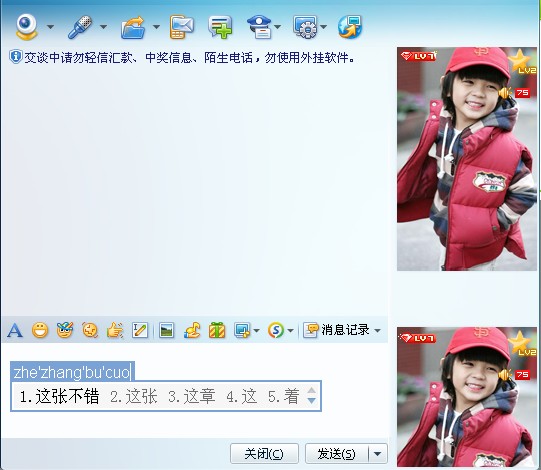Create a group discussion chat icon
The width and height of the screenshot is (541, 470).
pos(220,27)
